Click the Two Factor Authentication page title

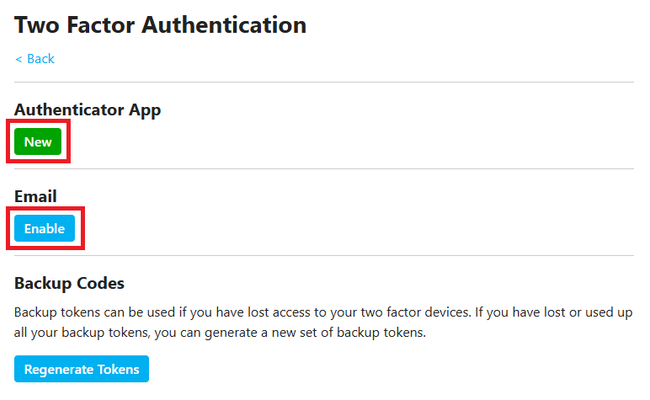pyautogui.click(x=160, y=24)
